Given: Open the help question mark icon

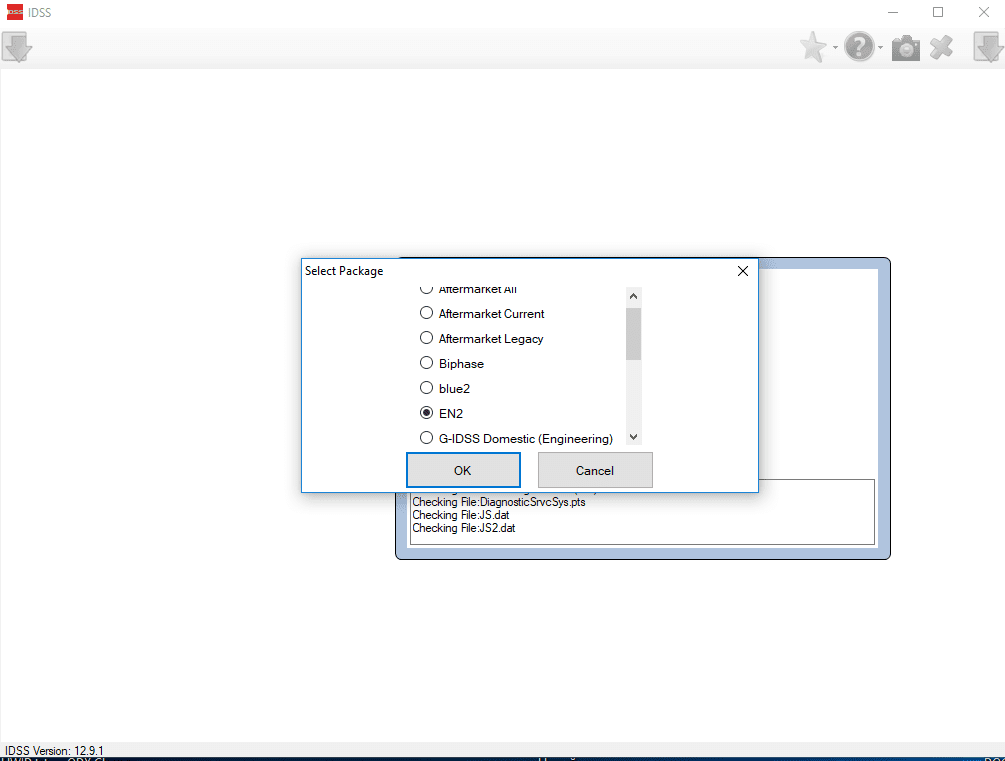Looking at the screenshot, I should pos(859,47).
